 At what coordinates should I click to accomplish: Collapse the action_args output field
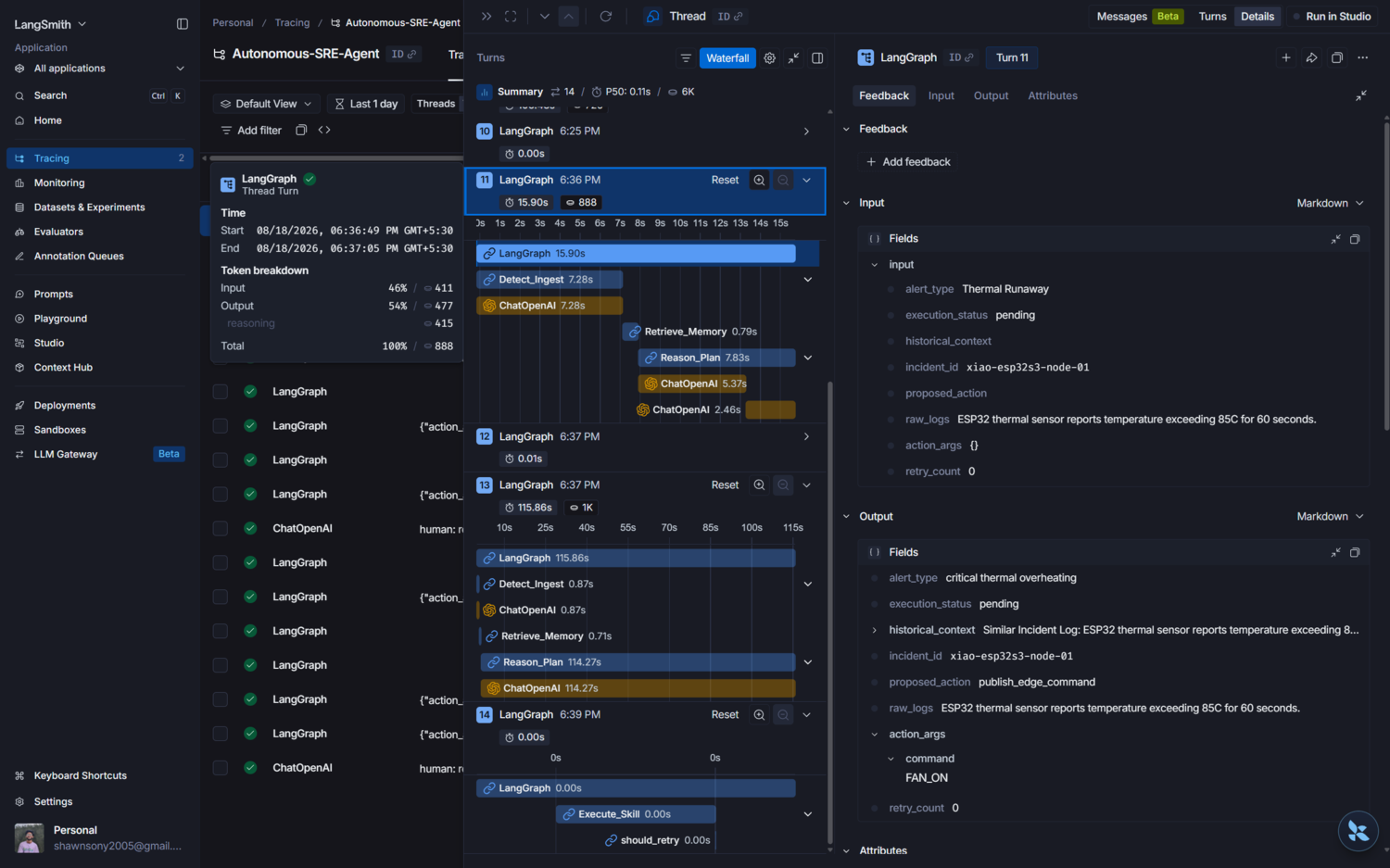point(874,736)
